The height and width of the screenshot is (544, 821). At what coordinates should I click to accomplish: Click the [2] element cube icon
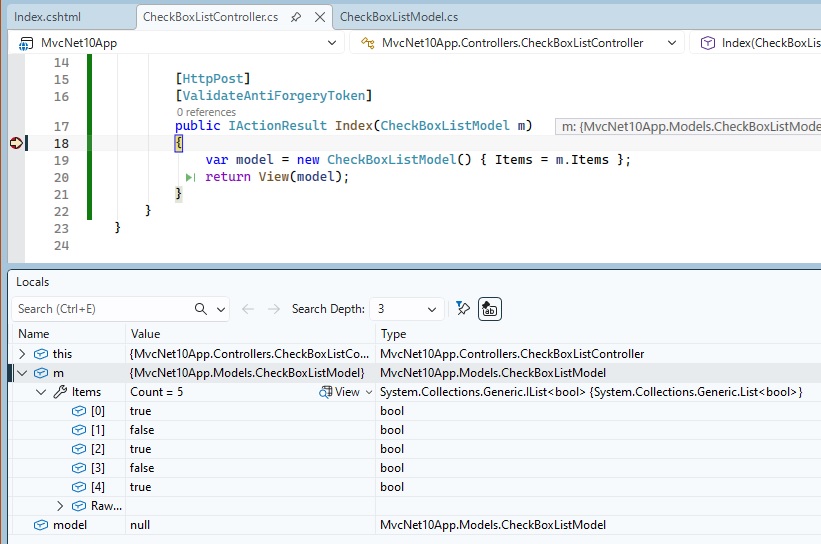click(79, 449)
